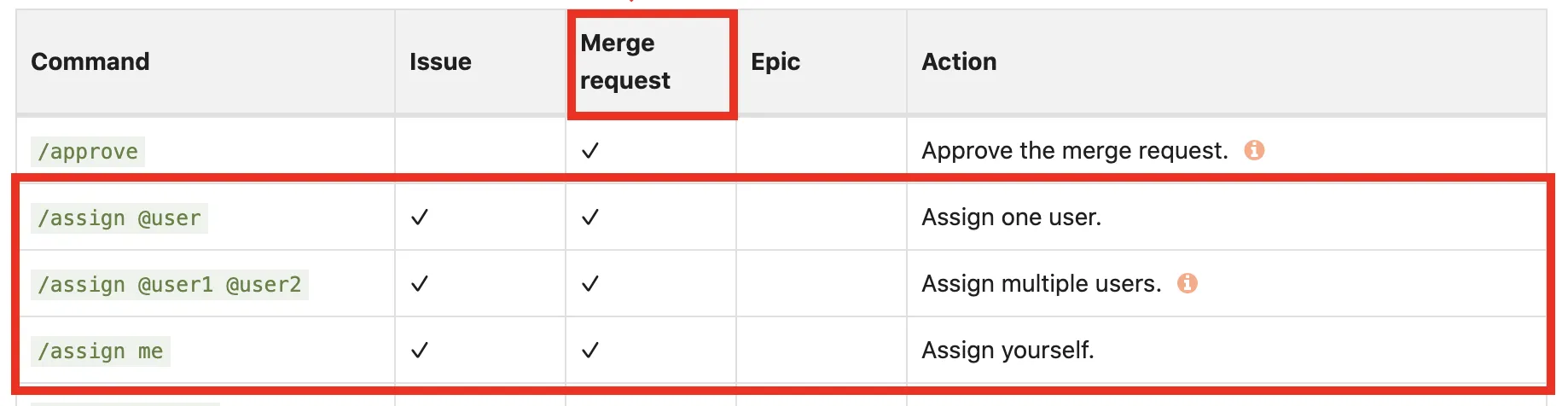The image size is (1568, 406).
Task: Click the /assign @user command code
Action: pos(119,218)
